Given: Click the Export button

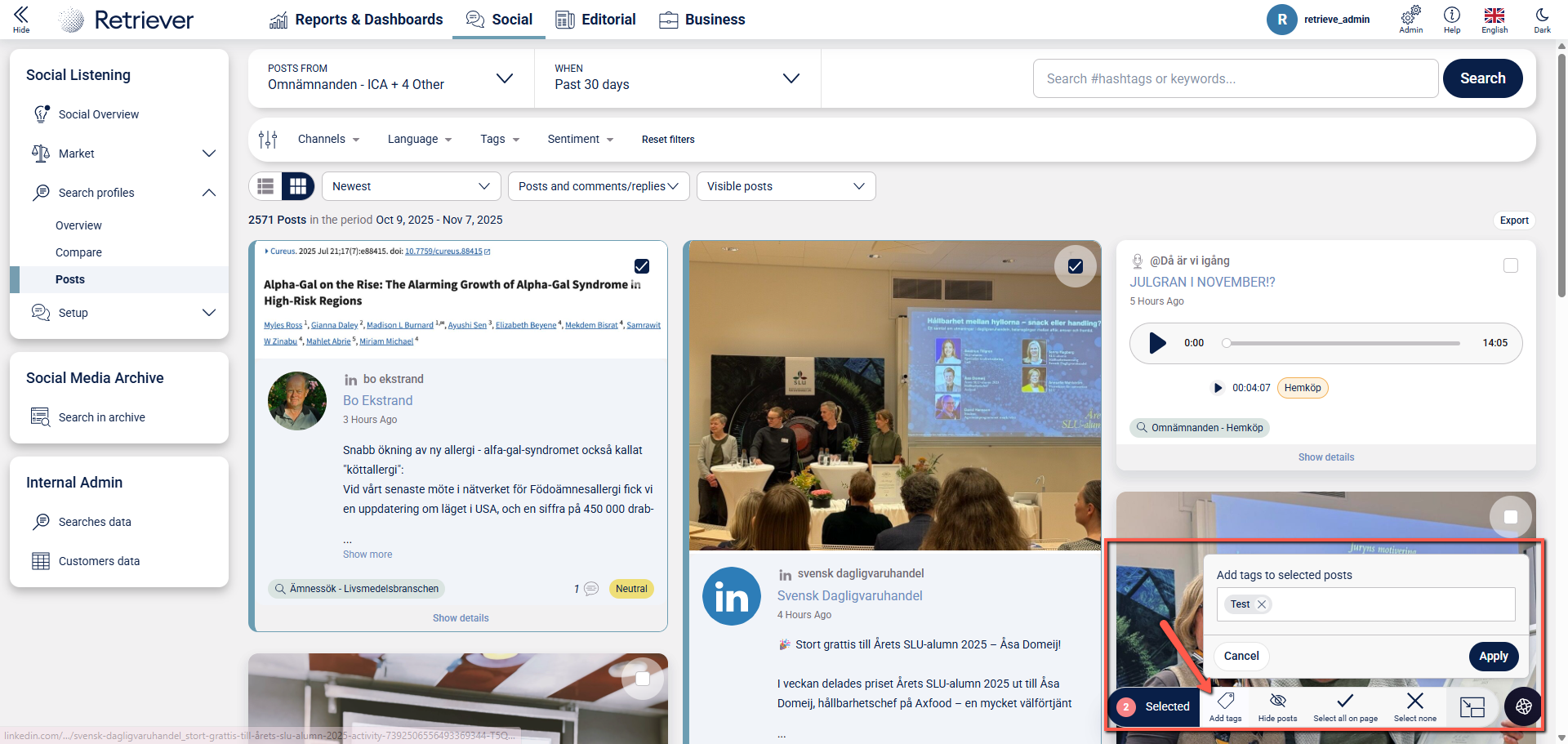Looking at the screenshot, I should pyautogui.click(x=1514, y=221).
